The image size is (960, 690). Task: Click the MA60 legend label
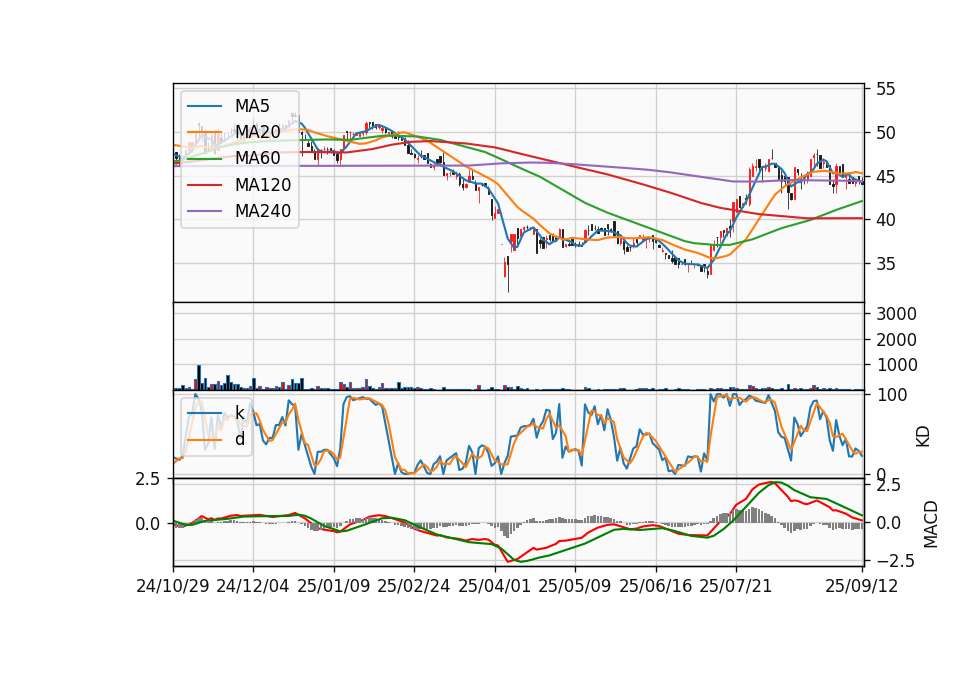[257, 158]
